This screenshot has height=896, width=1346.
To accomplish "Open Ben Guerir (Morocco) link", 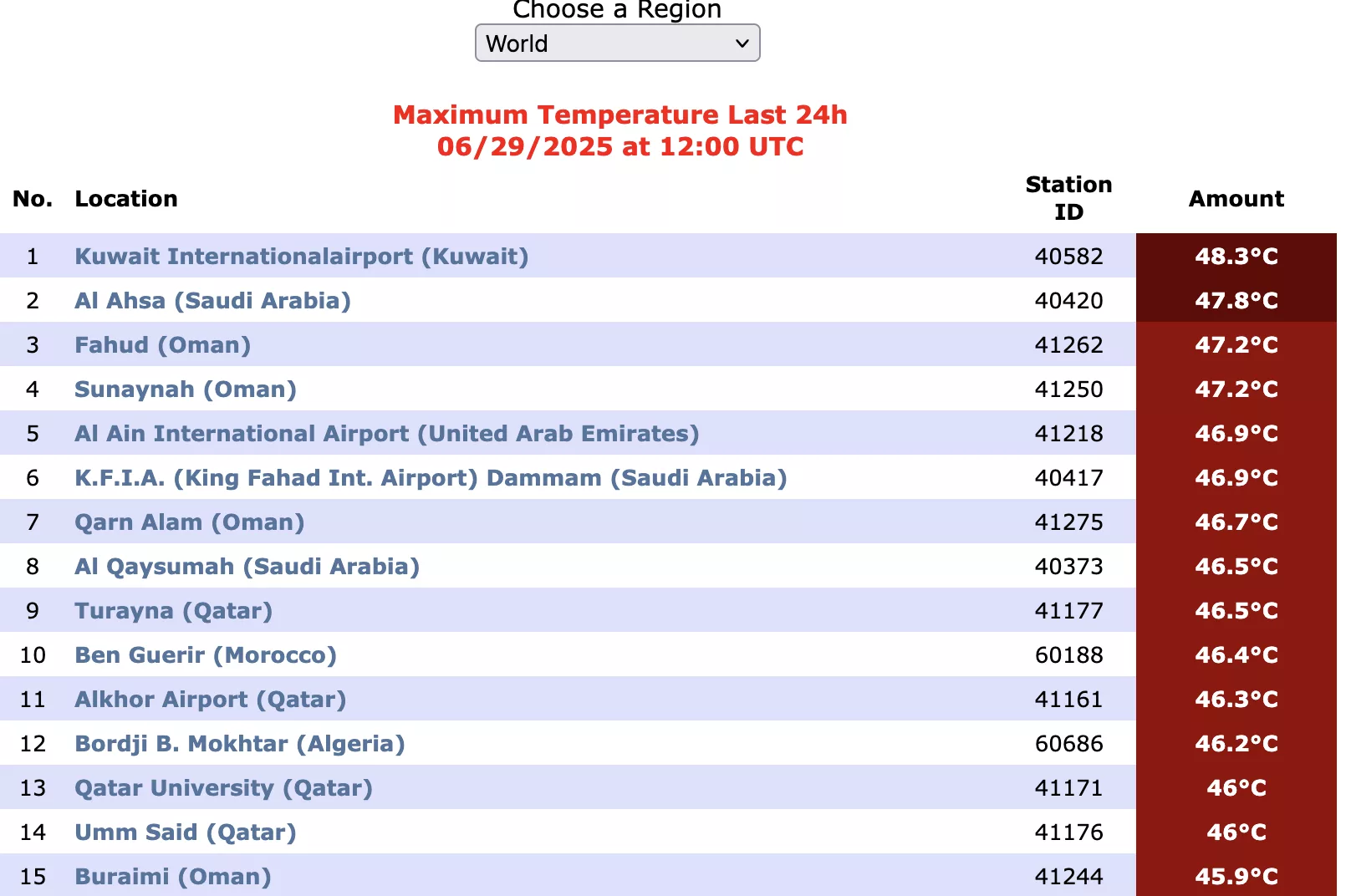I will click(x=206, y=654).
